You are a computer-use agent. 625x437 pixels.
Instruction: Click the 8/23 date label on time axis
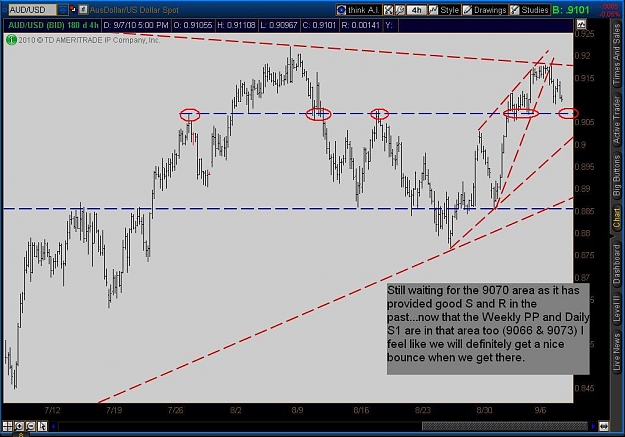point(423,410)
